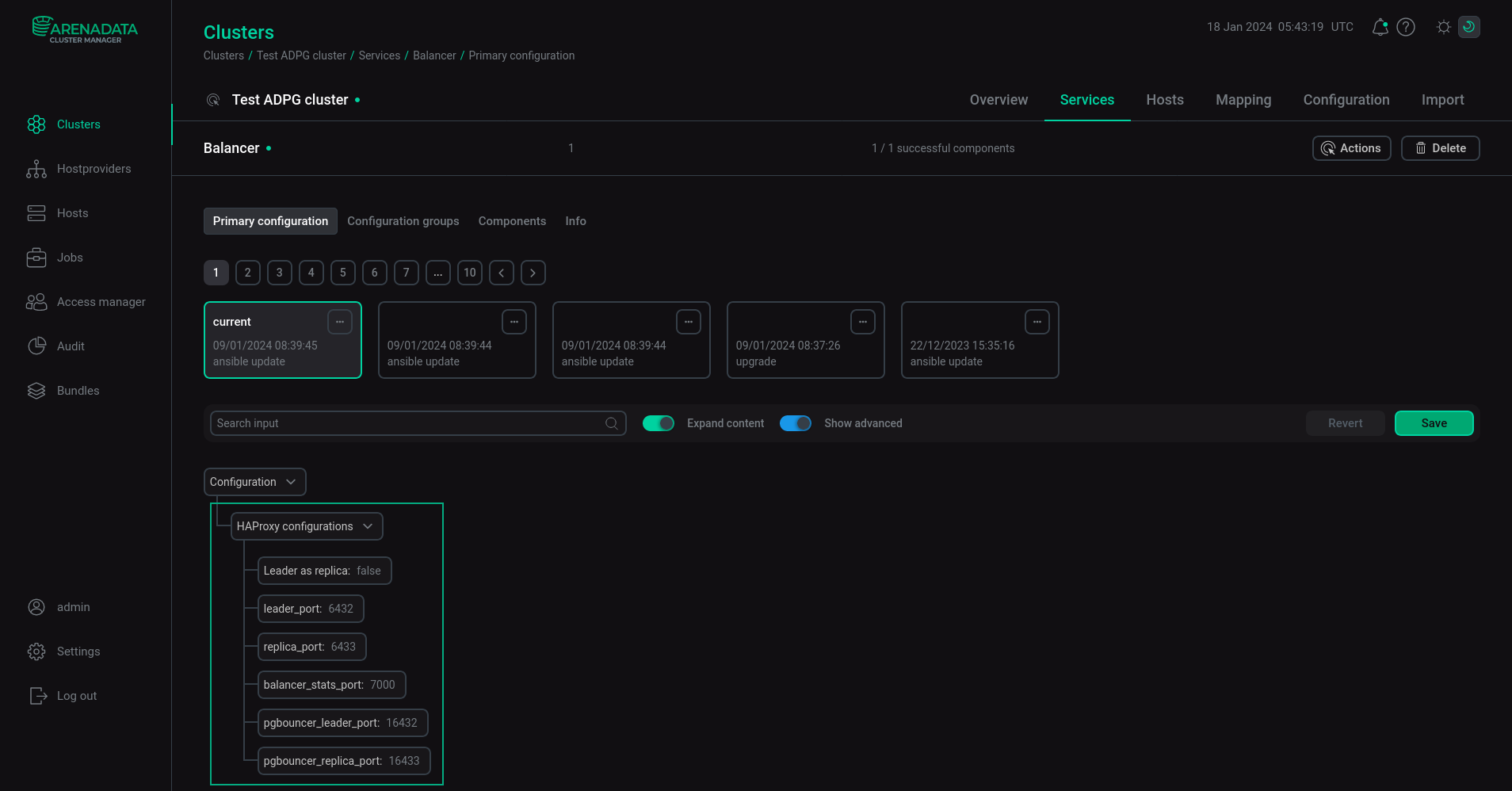The width and height of the screenshot is (1512, 791).
Task: Select the current configuration card
Action: 283,340
